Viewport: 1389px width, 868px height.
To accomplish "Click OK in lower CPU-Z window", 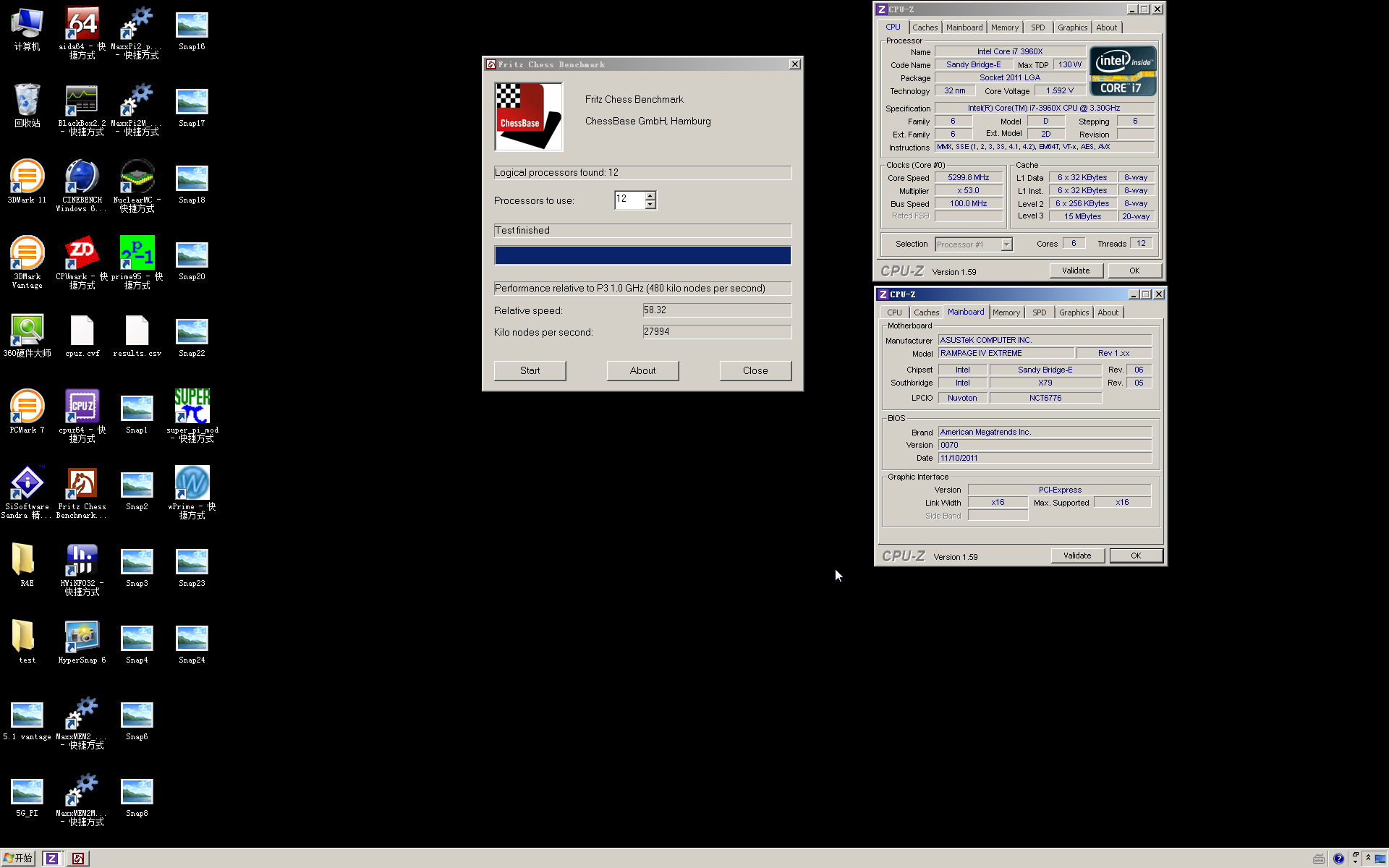I will tap(1136, 556).
